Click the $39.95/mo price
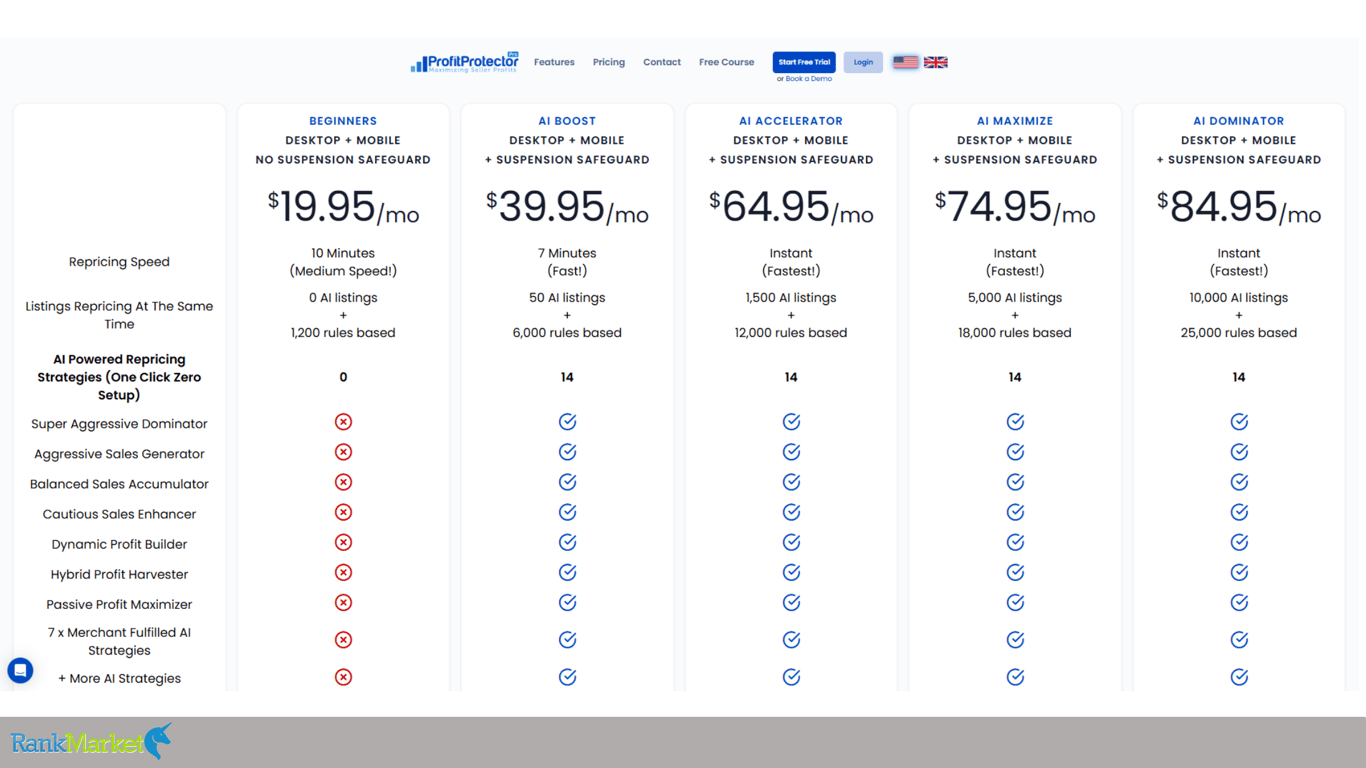The width and height of the screenshot is (1366, 768). 567,207
